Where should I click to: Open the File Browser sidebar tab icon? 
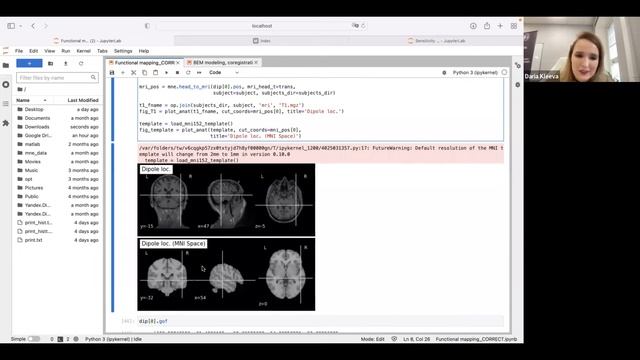6,65
